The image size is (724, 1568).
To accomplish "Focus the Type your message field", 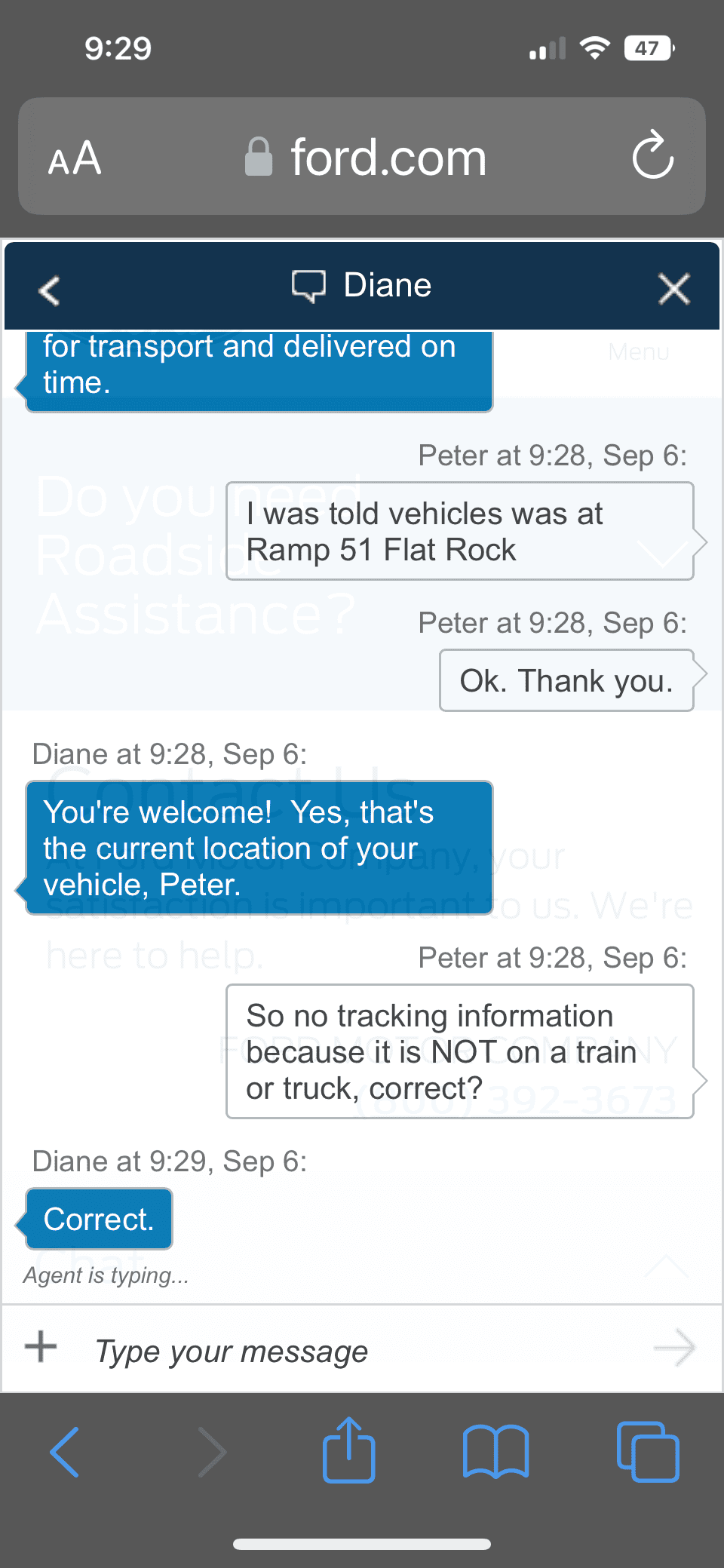I will 362,1351.
